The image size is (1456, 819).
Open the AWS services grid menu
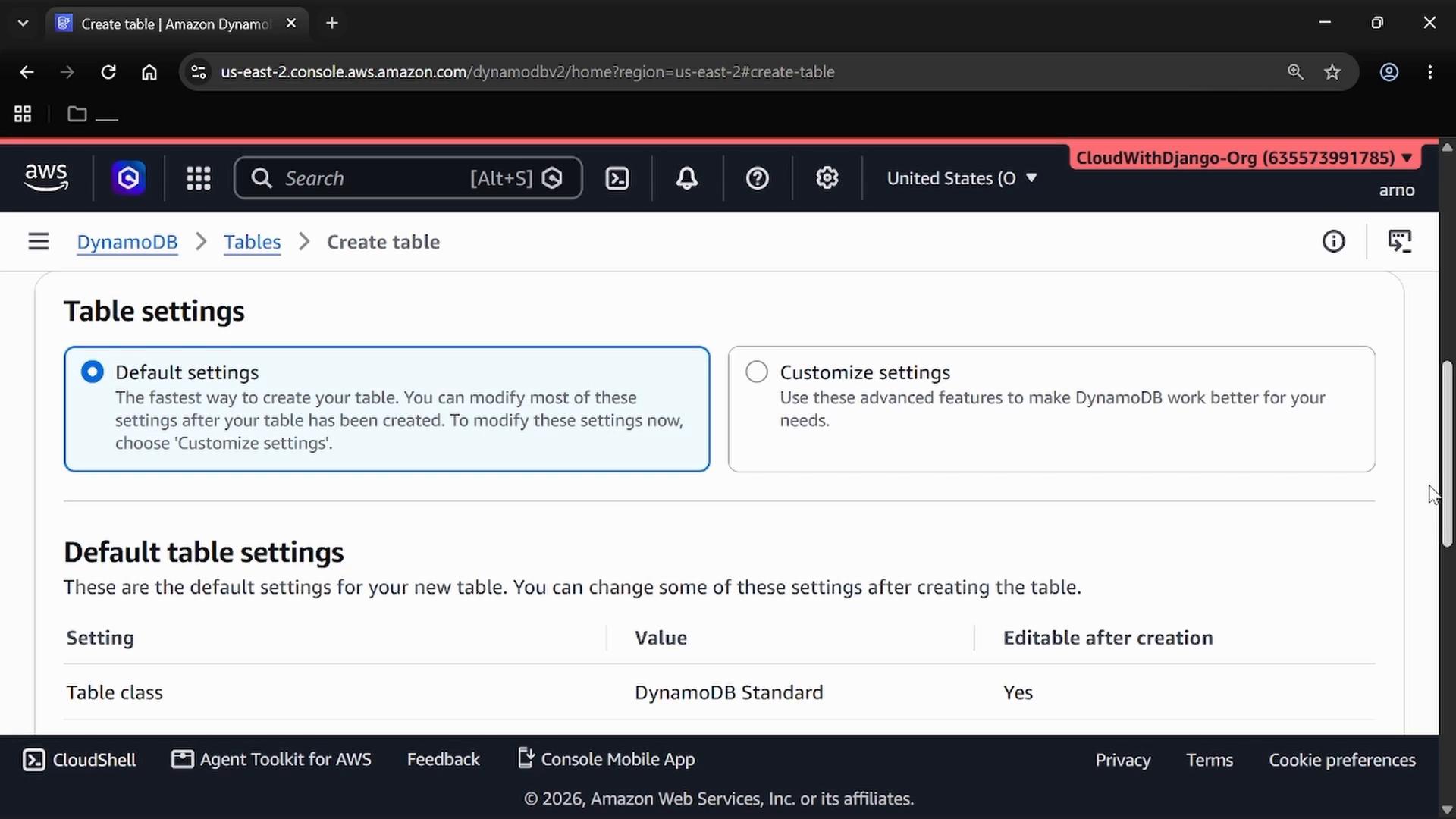coord(199,178)
